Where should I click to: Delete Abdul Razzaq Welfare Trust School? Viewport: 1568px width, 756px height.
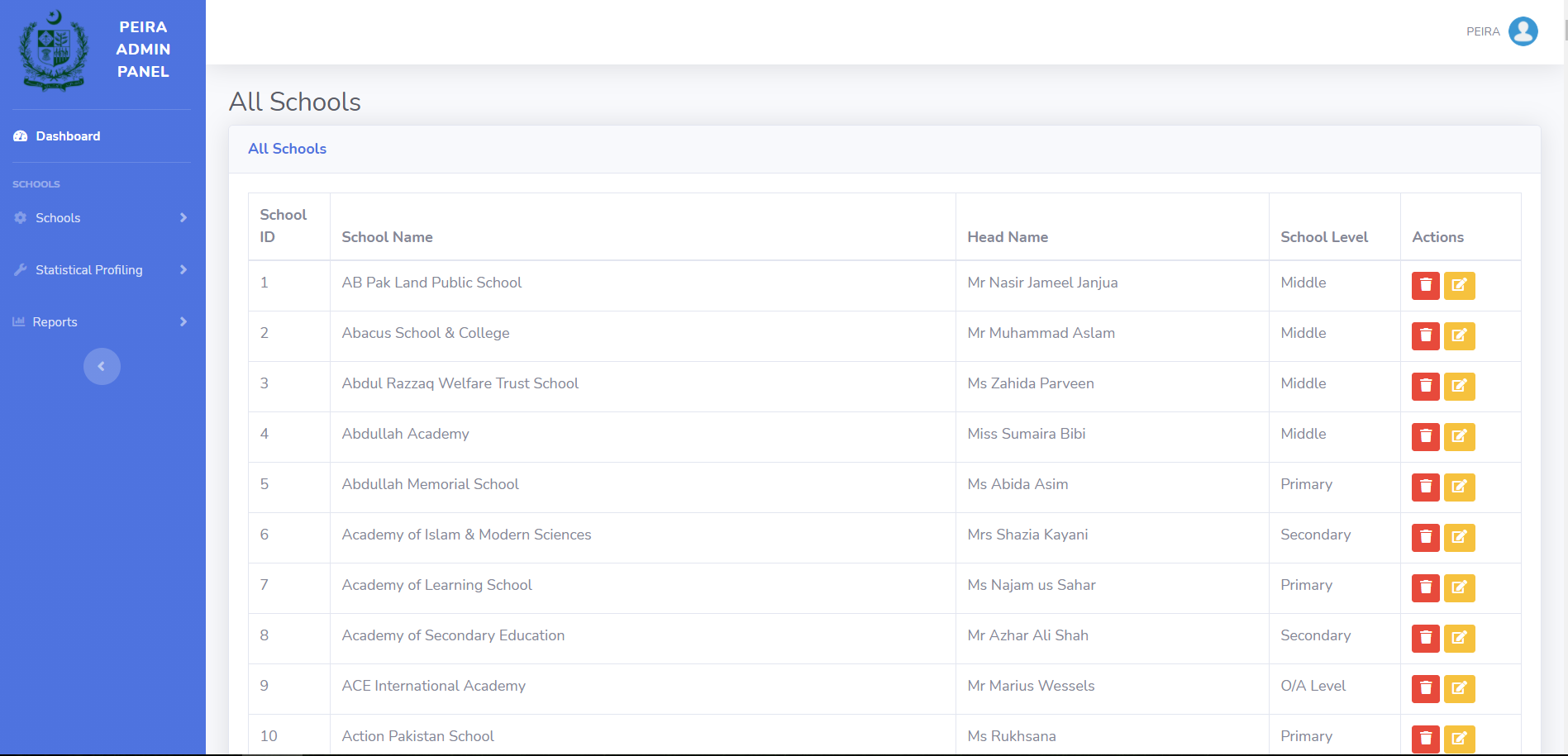coord(1425,386)
